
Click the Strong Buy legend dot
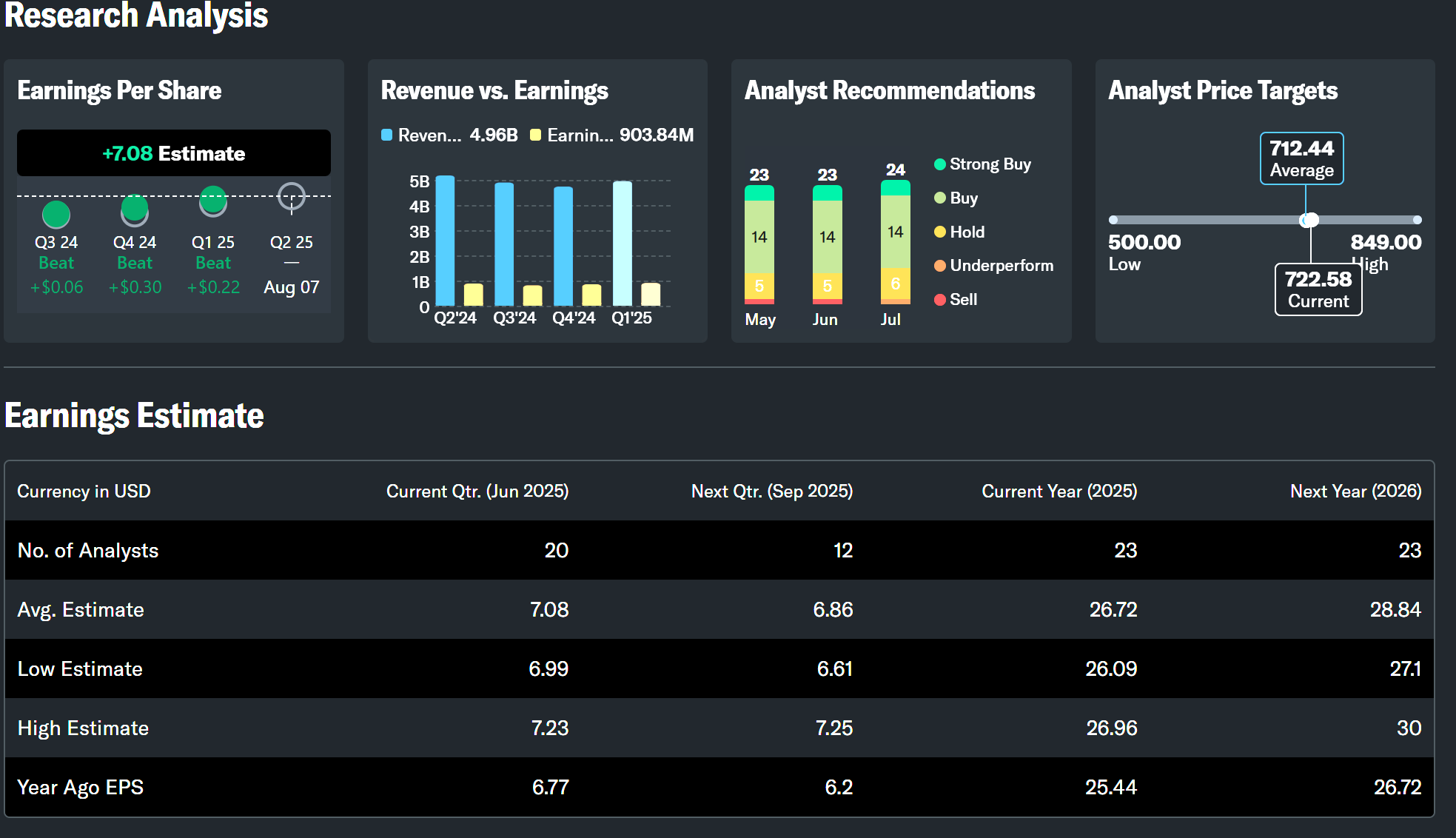(x=940, y=164)
